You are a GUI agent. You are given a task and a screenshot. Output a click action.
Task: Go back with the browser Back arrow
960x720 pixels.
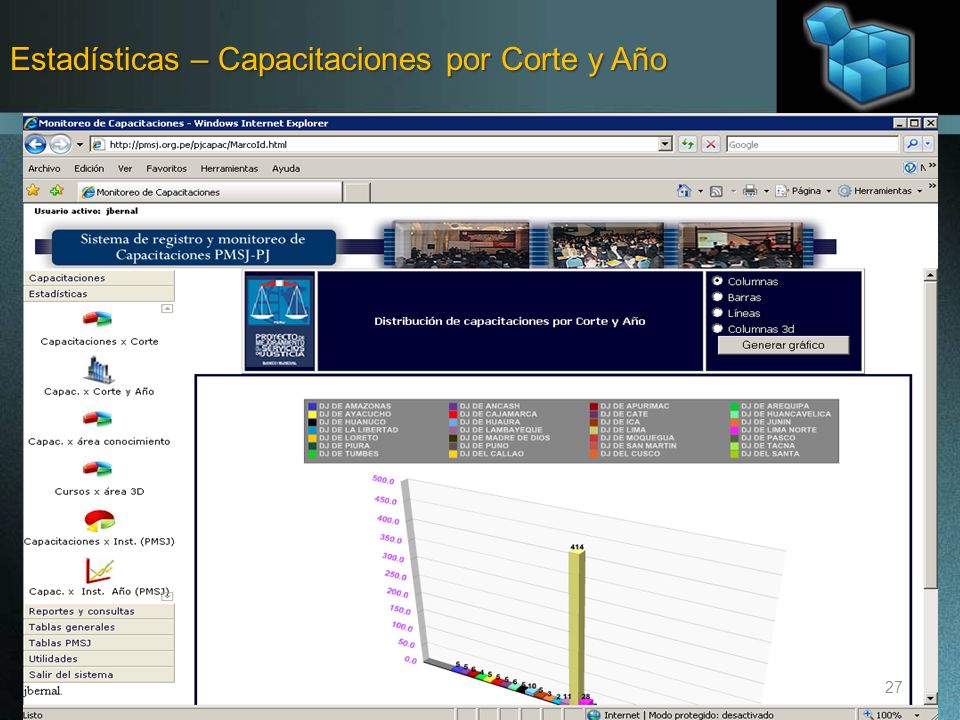36,144
